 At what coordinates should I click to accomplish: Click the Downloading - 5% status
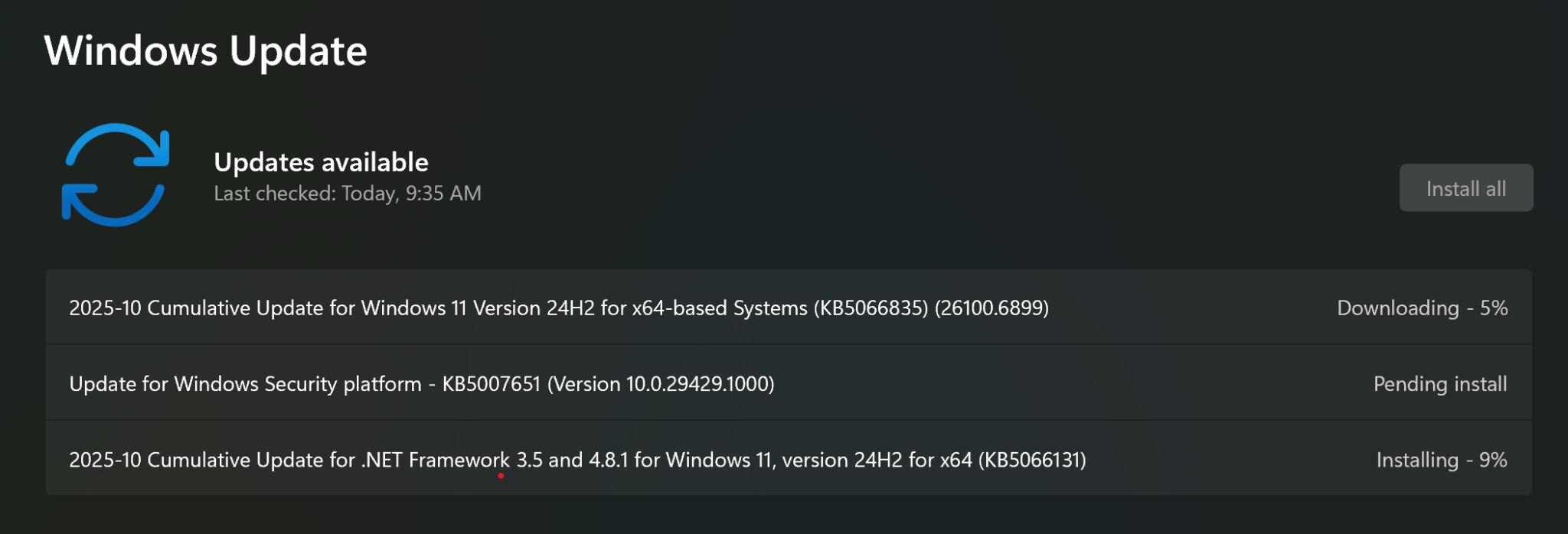click(1422, 308)
